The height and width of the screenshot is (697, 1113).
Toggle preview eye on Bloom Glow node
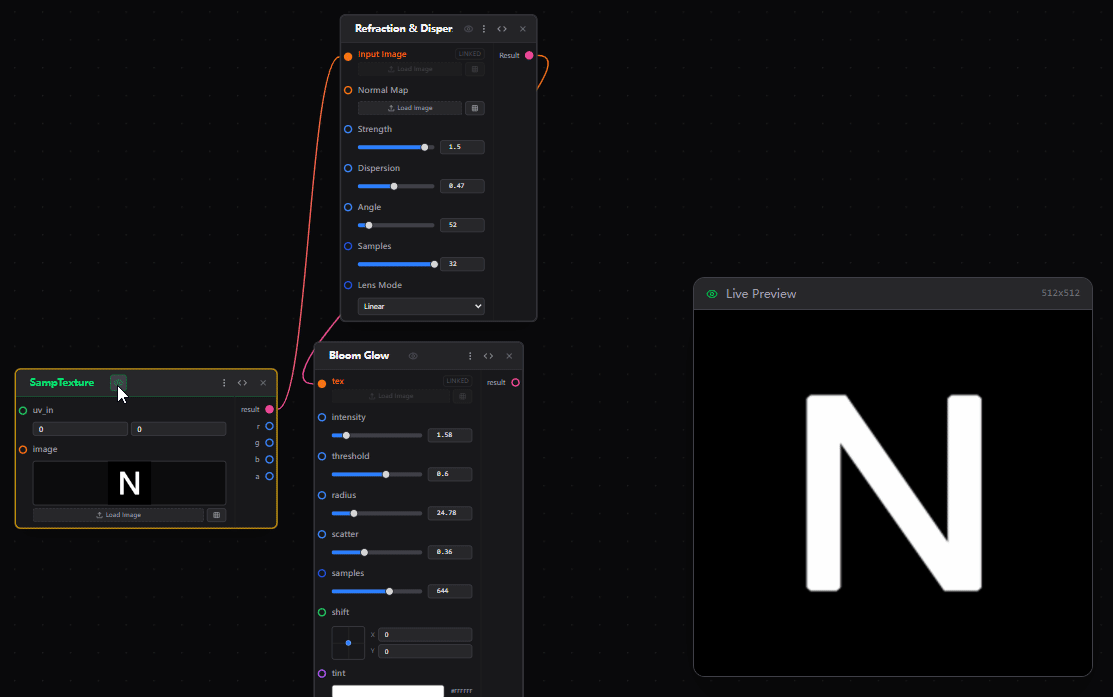pyautogui.click(x=413, y=356)
